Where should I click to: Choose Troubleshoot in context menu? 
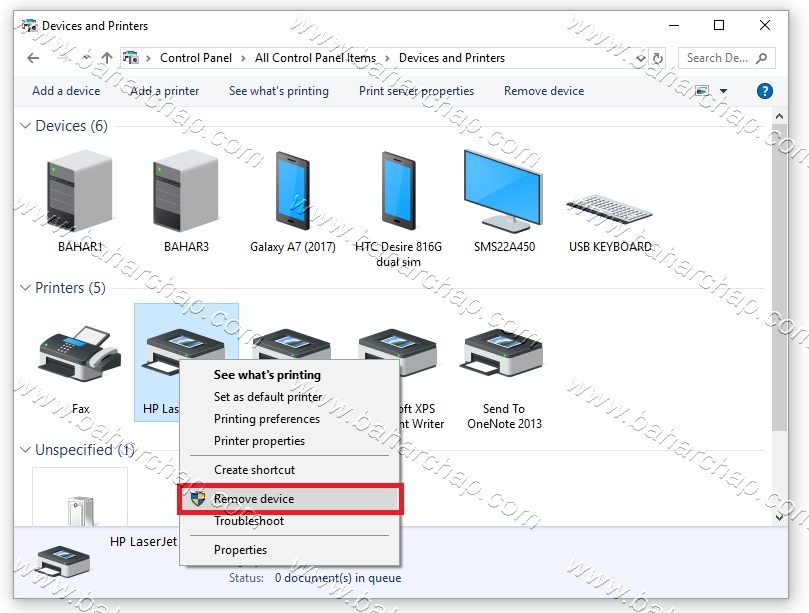(x=289, y=521)
